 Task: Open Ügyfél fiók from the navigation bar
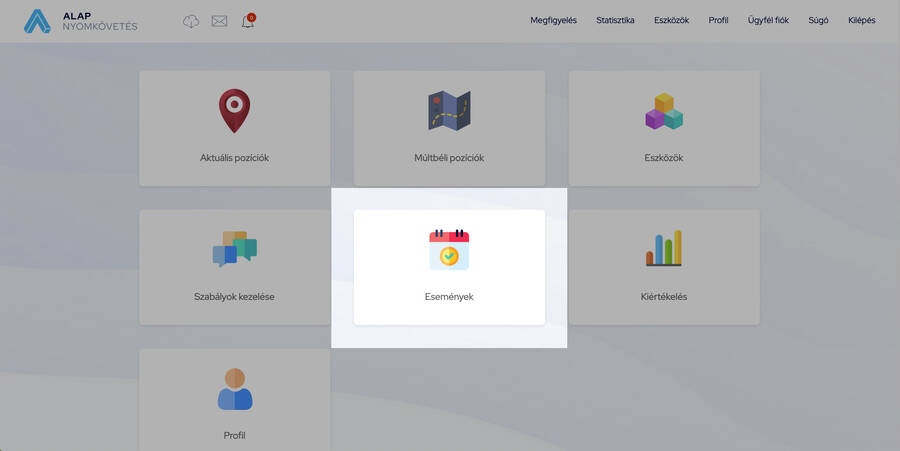coord(768,20)
